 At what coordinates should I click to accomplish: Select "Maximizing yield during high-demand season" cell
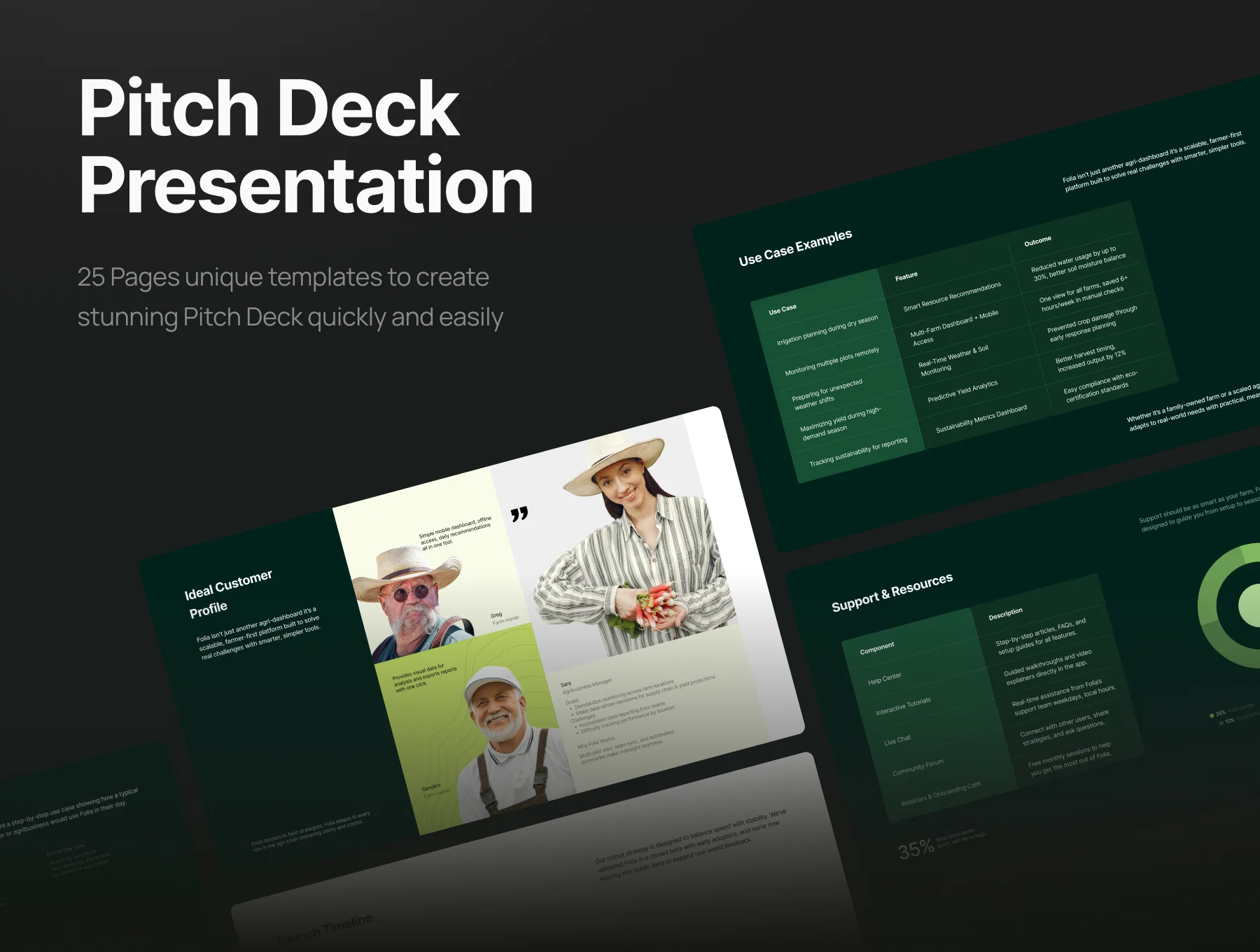coord(840,423)
